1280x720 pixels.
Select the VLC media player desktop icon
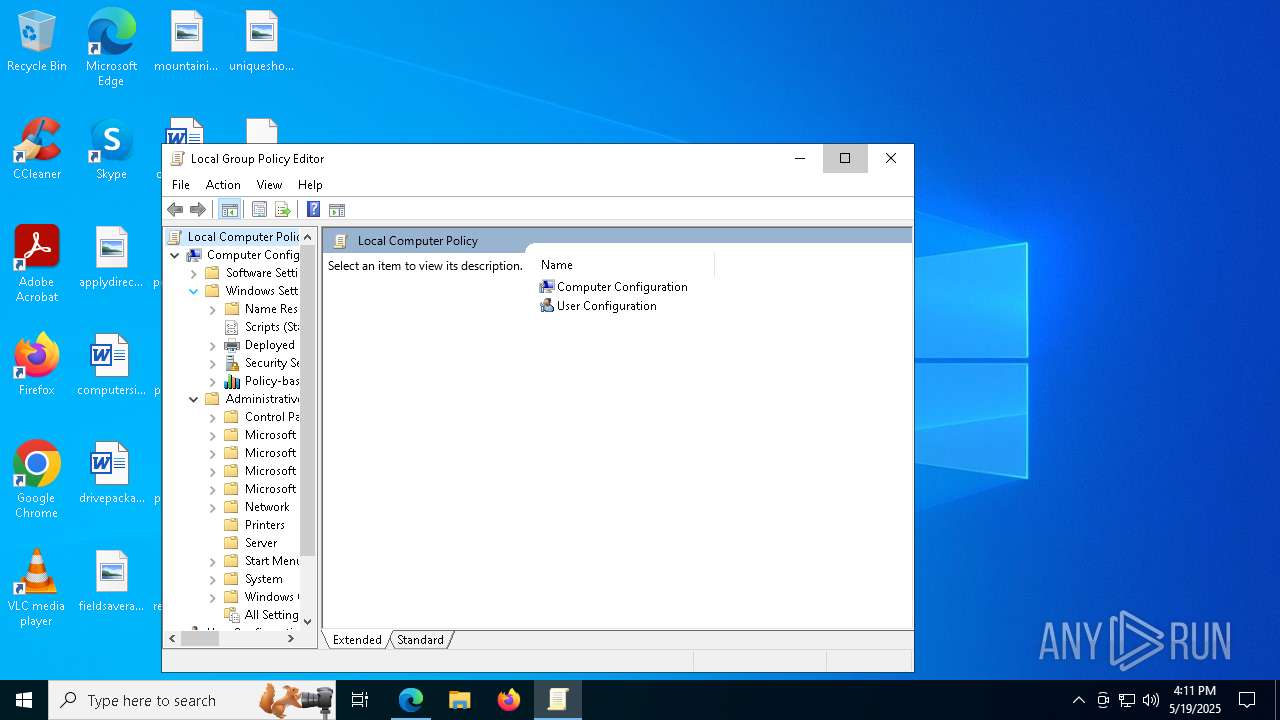coord(37,588)
